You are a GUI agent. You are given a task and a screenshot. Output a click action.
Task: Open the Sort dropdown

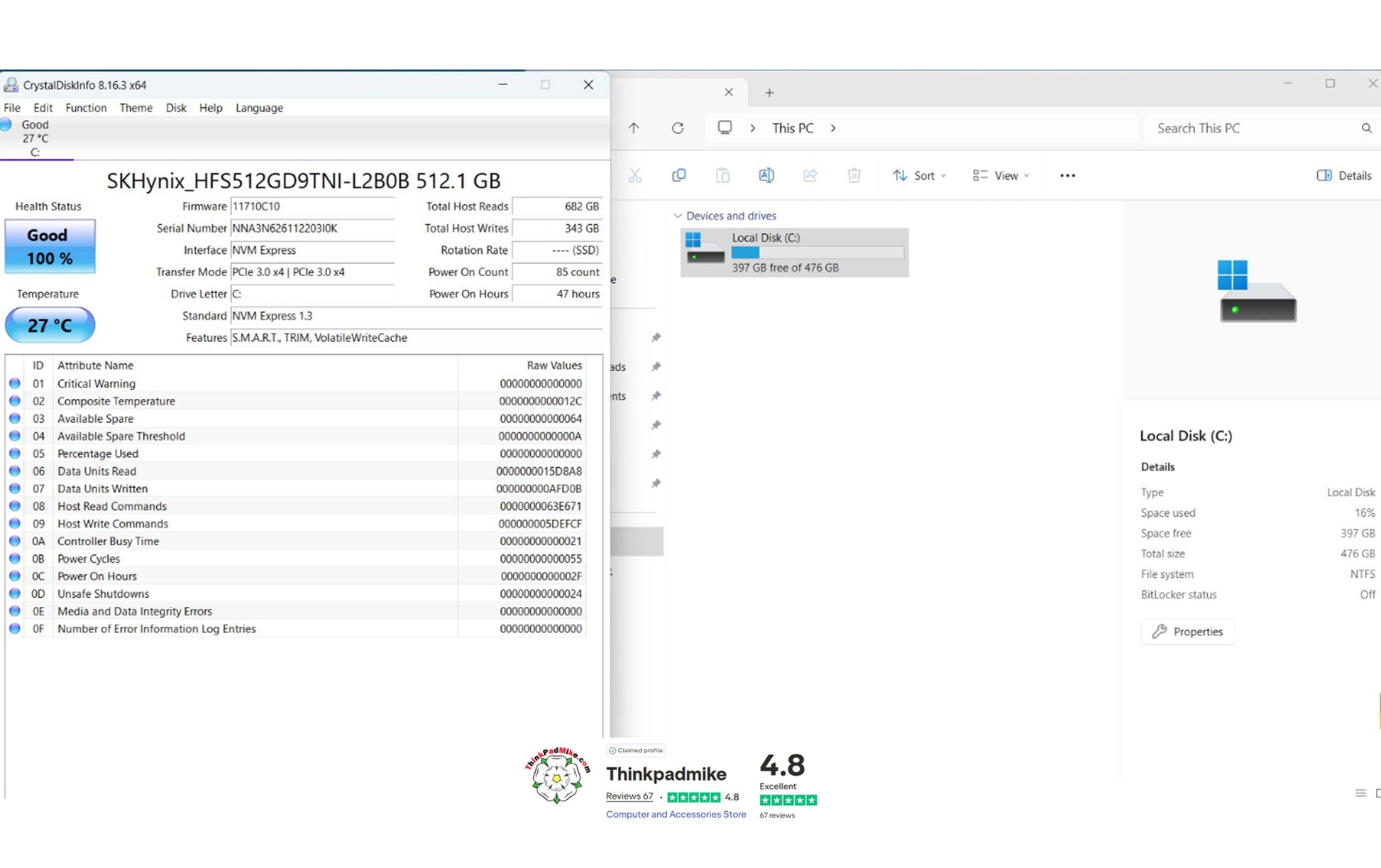coord(920,175)
